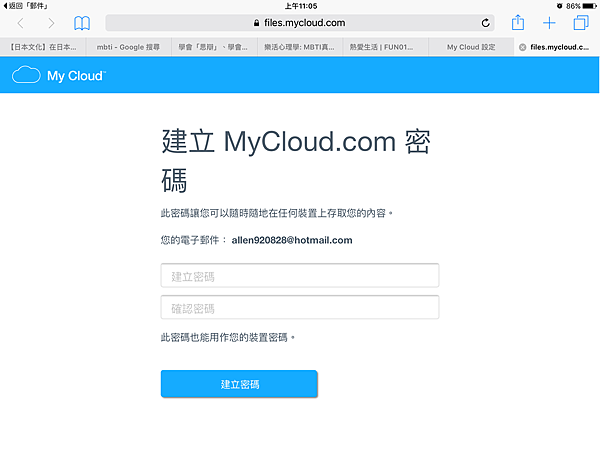The height and width of the screenshot is (450, 600).
Task: Switch to the 熱愛生活 | FUN01 tab
Action: point(385,47)
